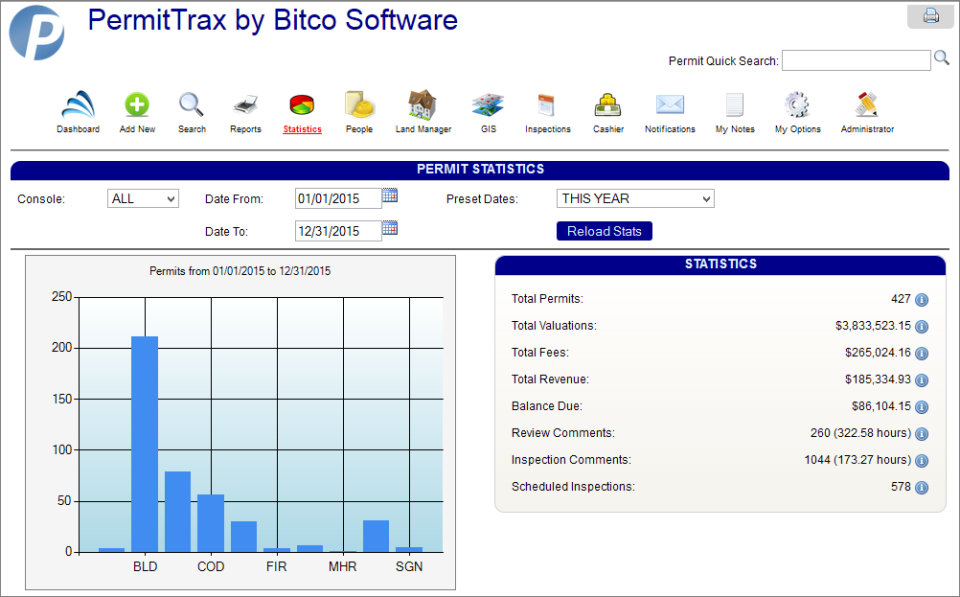The width and height of the screenshot is (960, 597).
Task: Click the print icon button
Action: [931, 16]
